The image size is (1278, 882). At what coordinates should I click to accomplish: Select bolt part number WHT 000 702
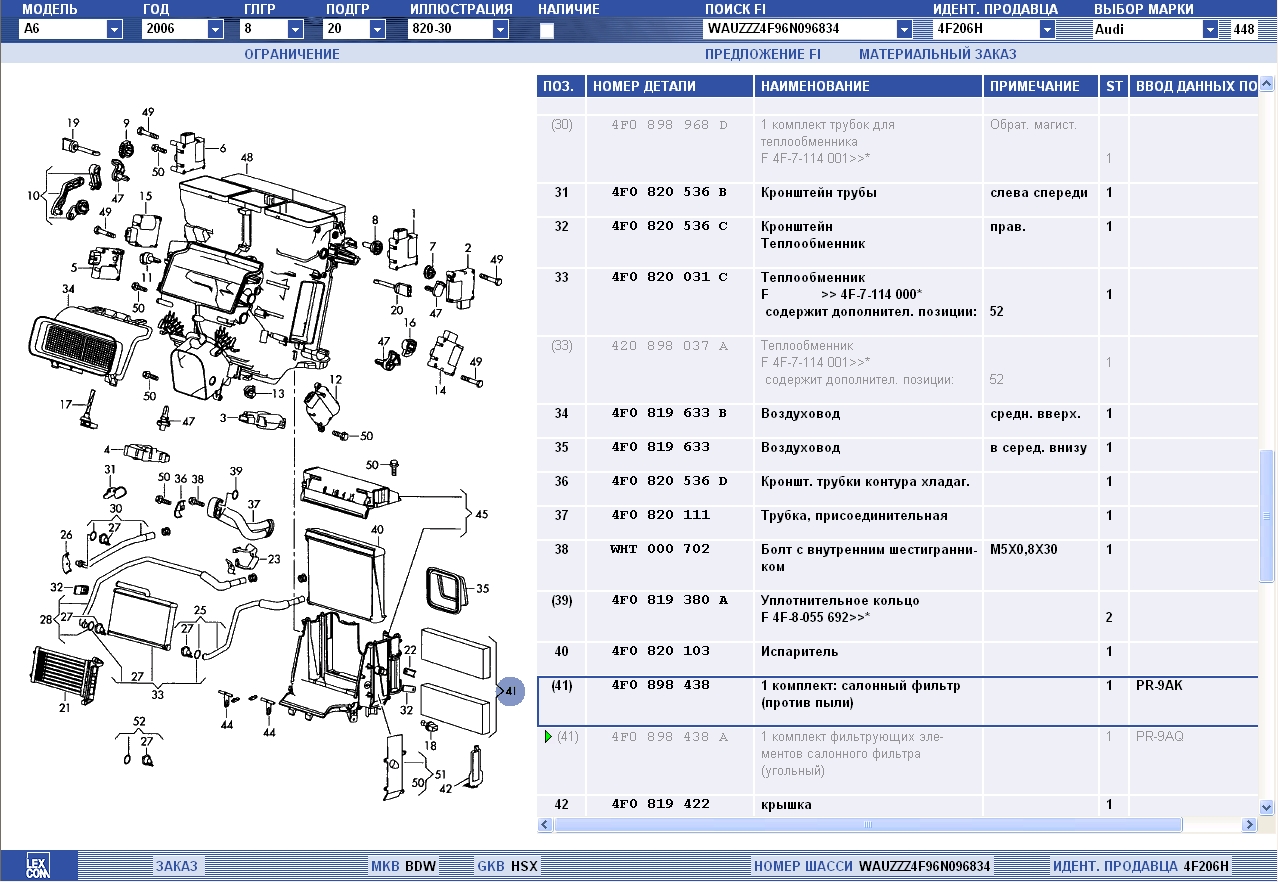[660, 550]
